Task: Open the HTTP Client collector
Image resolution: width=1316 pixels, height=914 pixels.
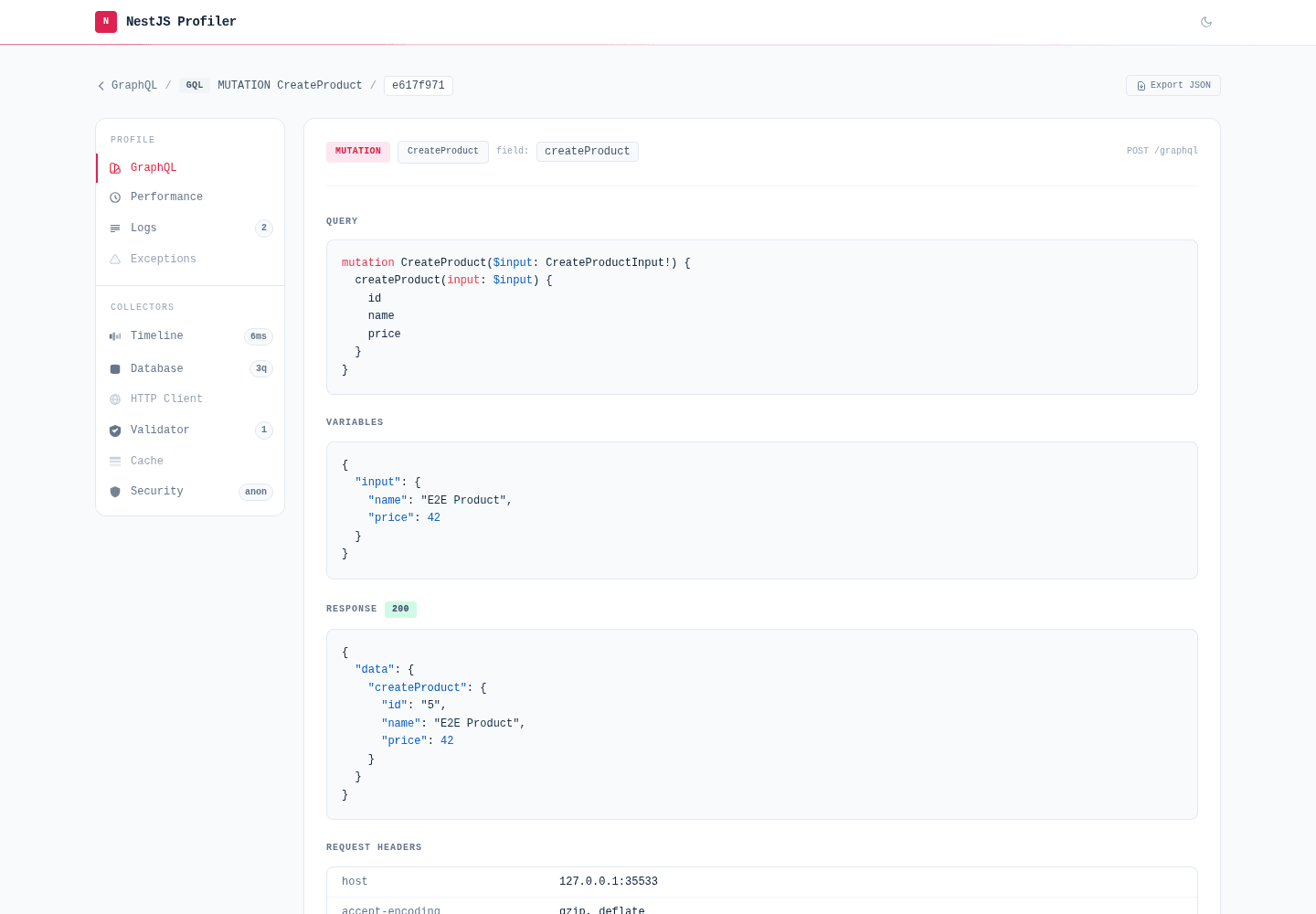Action: [x=190, y=399]
